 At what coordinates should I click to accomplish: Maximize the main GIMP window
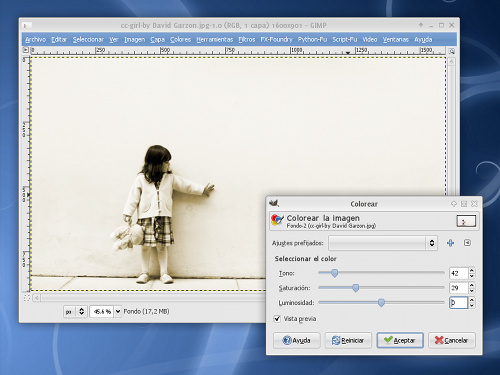(441, 25)
